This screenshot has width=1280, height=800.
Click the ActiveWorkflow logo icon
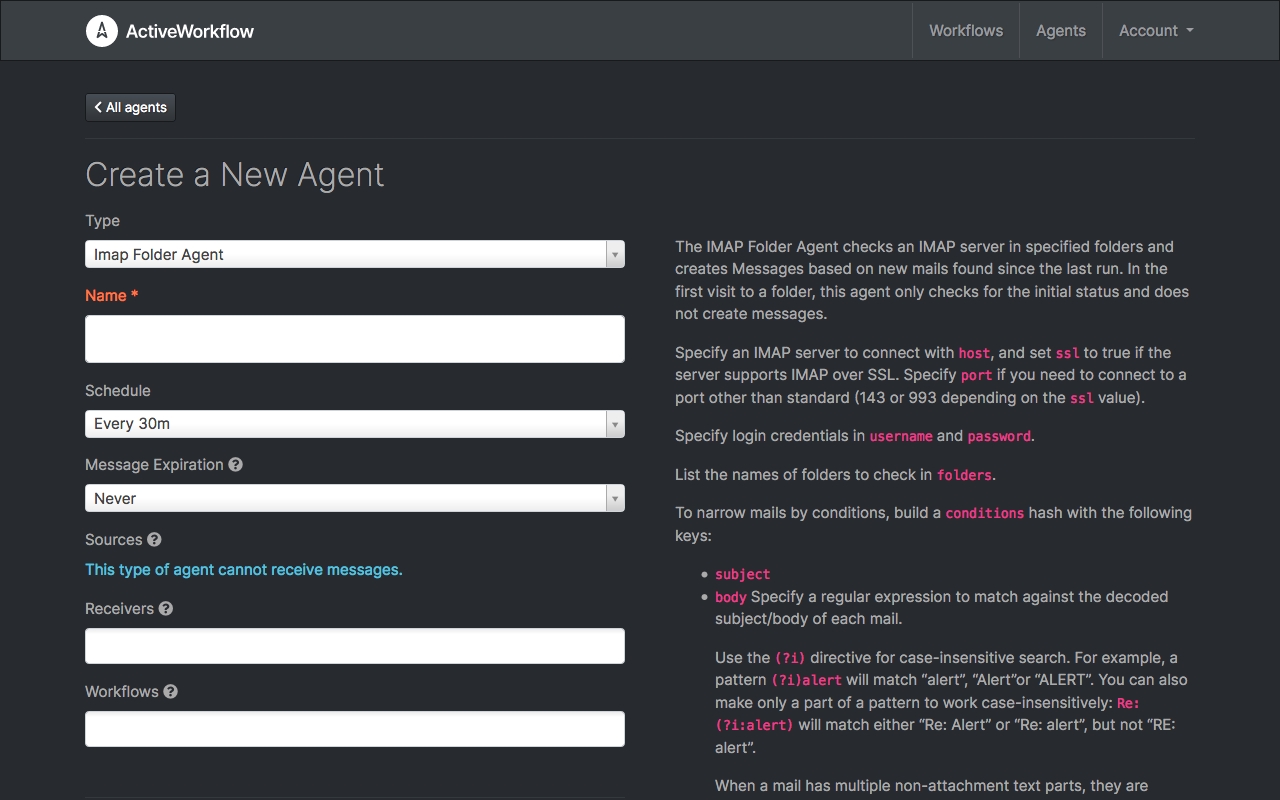(x=102, y=31)
